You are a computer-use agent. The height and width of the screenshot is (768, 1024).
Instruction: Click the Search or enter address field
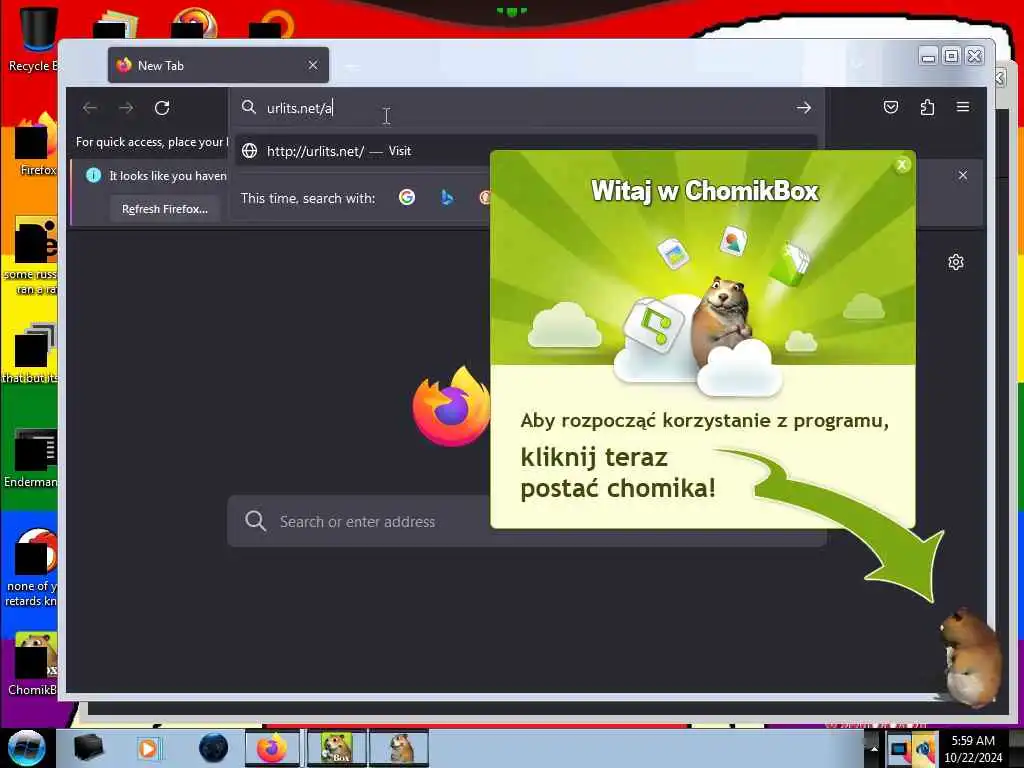(x=526, y=521)
